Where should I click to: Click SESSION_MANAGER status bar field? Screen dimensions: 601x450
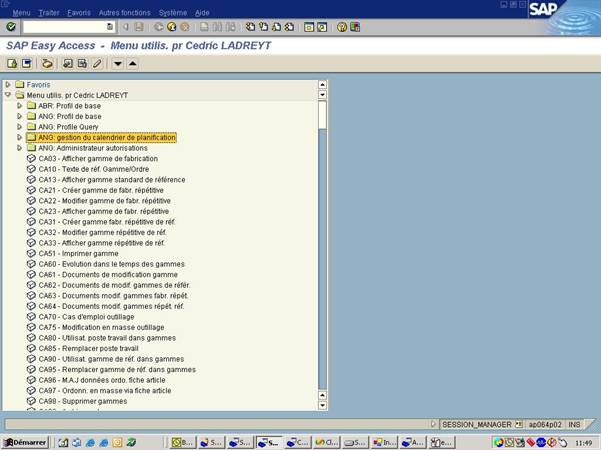coord(477,424)
